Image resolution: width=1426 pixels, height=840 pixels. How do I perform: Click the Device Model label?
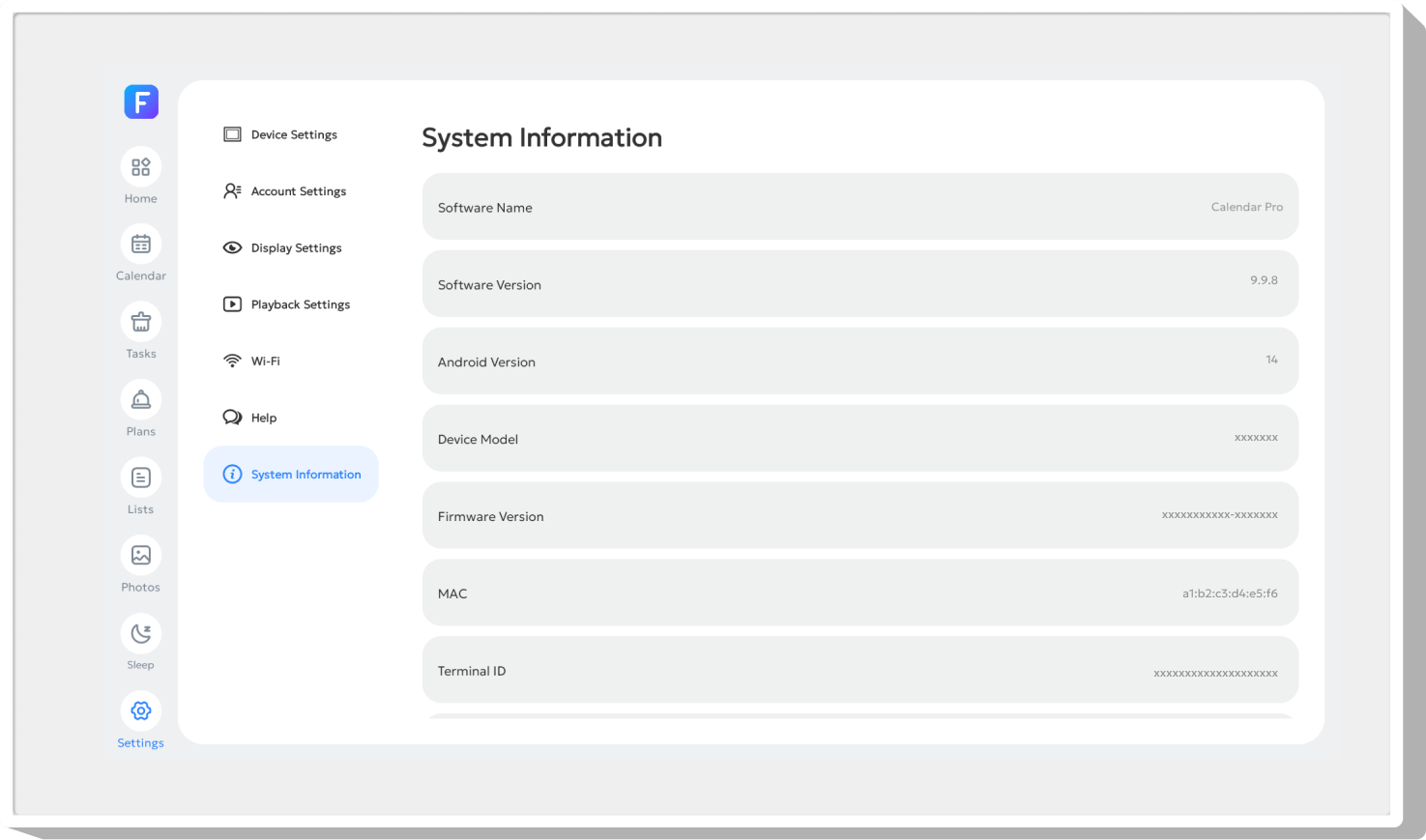point(478,440)
